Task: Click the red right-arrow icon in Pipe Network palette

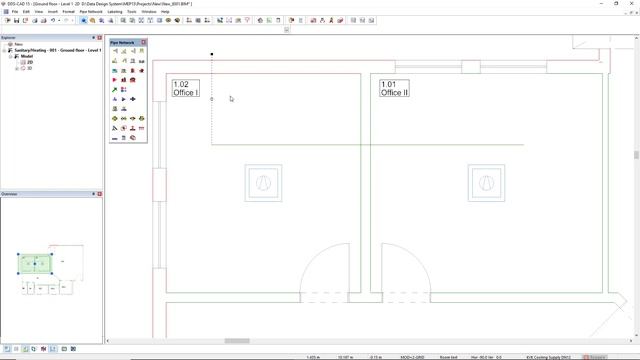Action: tap(115, 80)
